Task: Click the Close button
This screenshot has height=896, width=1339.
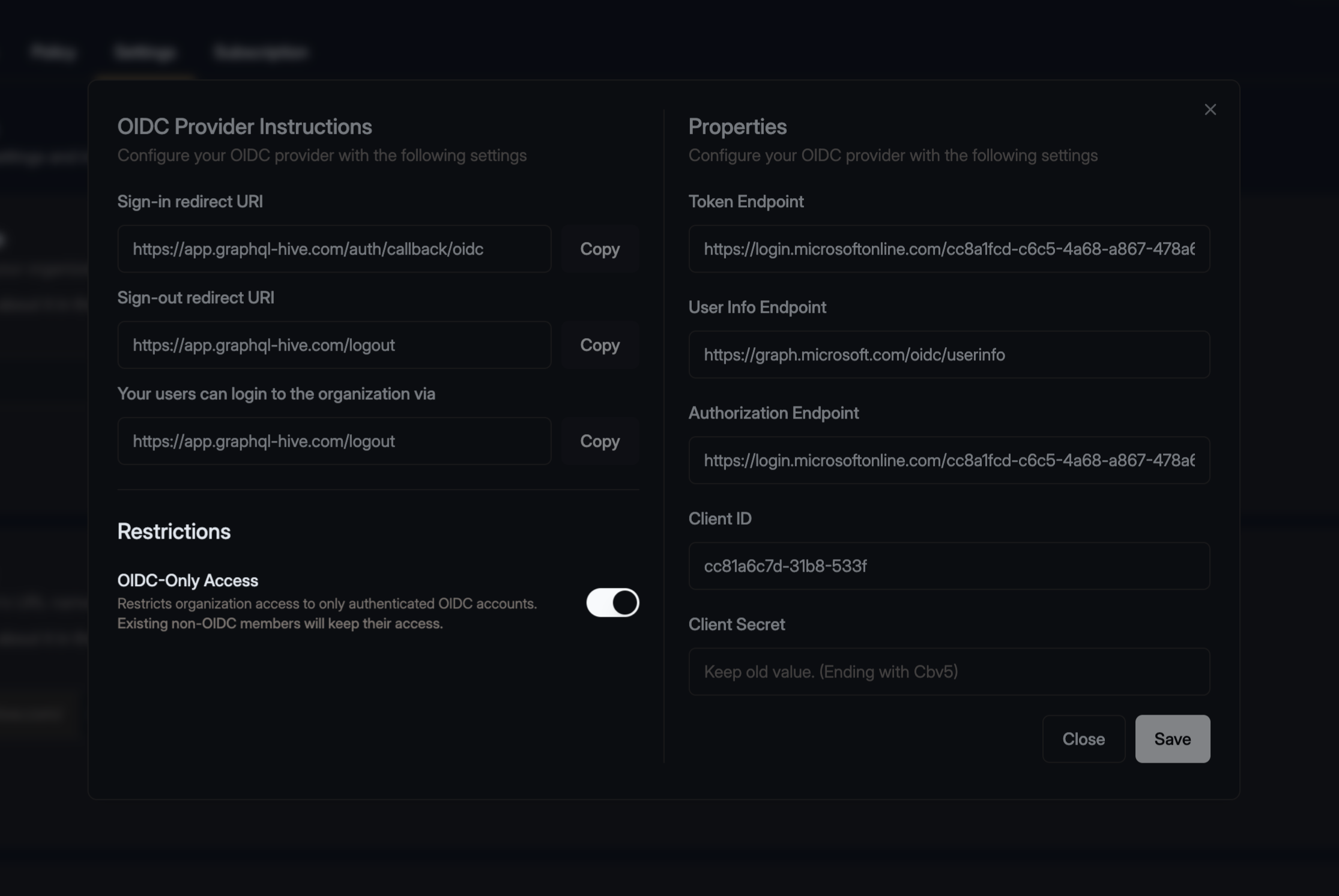Action: point(1083,739)
